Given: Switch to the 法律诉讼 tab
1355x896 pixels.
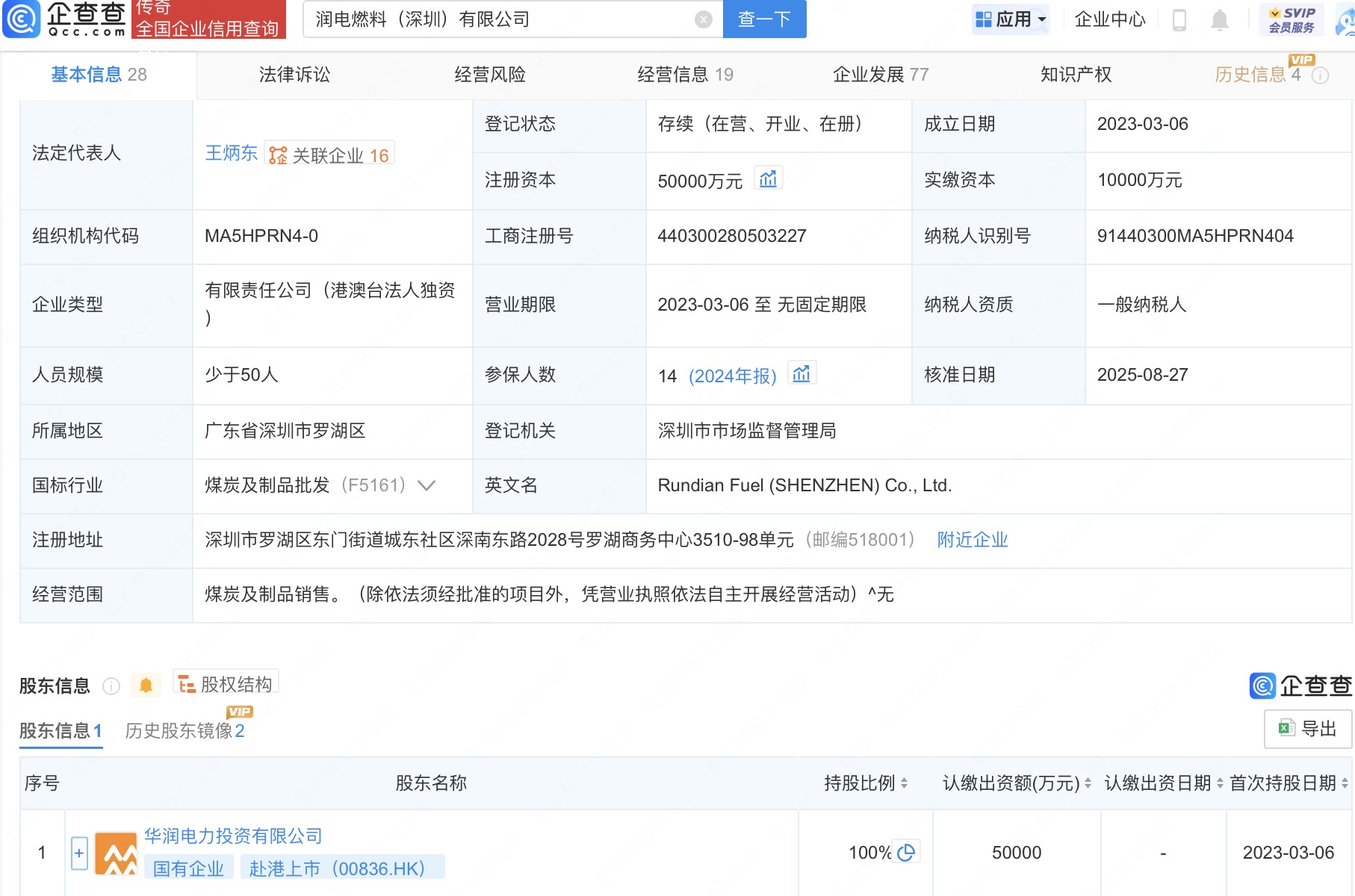Looking at the screenshot, I should pyautogui.click(x=294, y=75).
